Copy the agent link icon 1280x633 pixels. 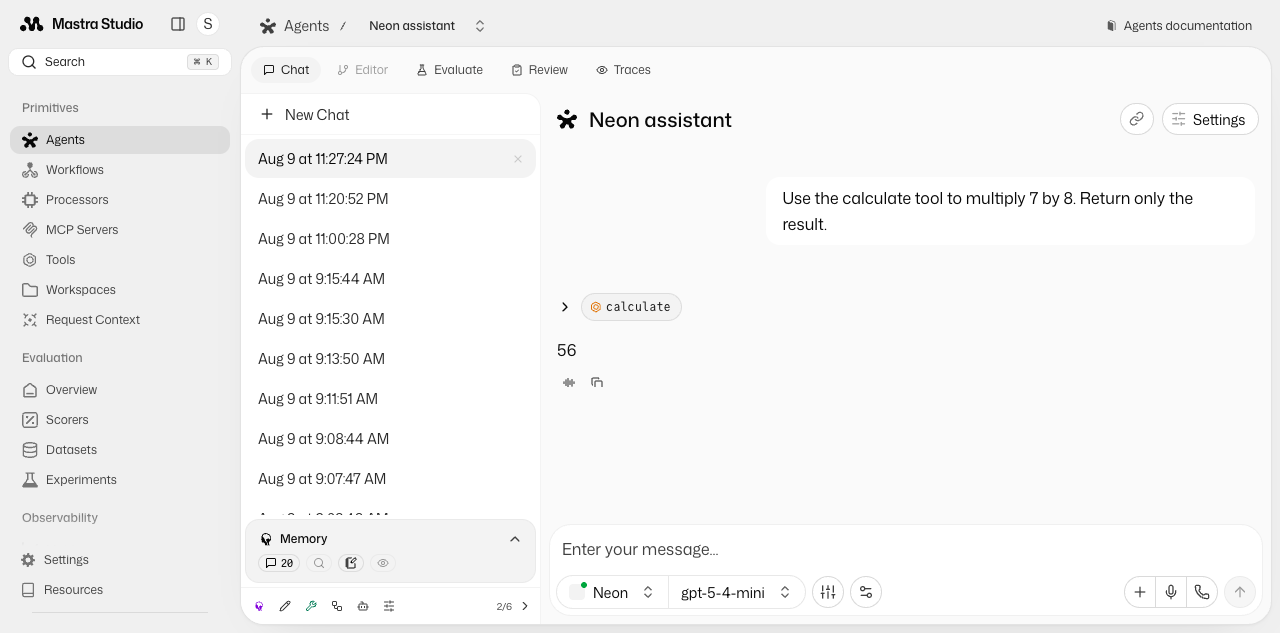point(1137,119)
